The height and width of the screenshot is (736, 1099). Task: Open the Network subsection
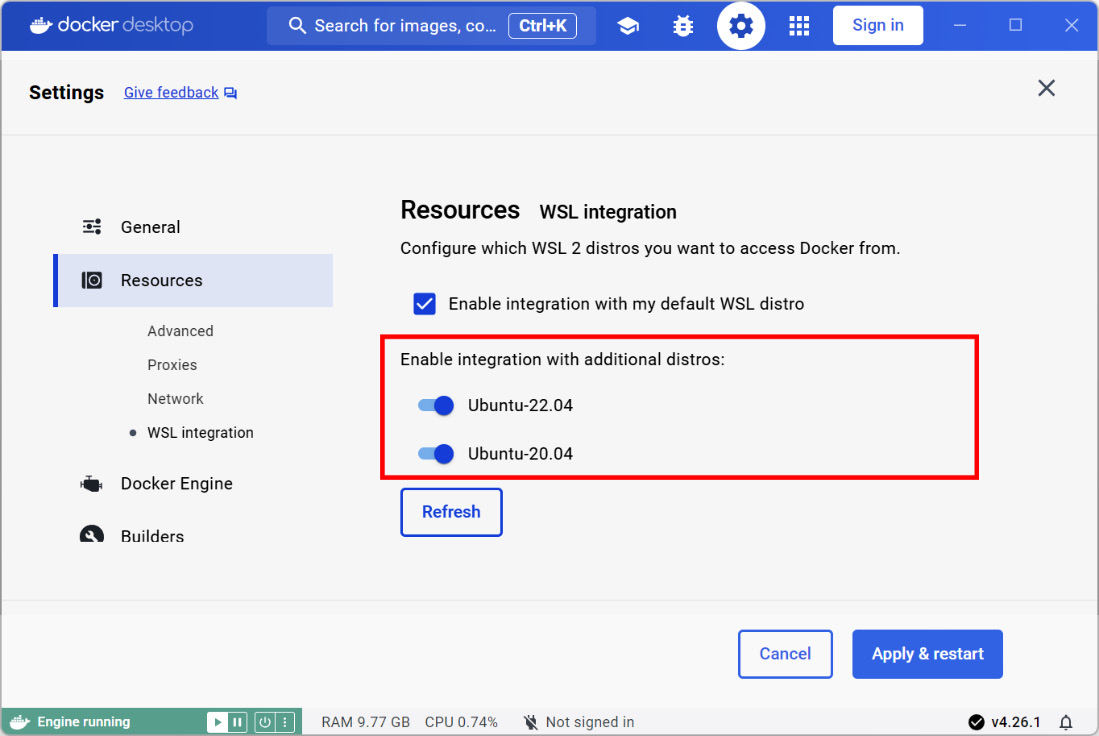point(175,399)
